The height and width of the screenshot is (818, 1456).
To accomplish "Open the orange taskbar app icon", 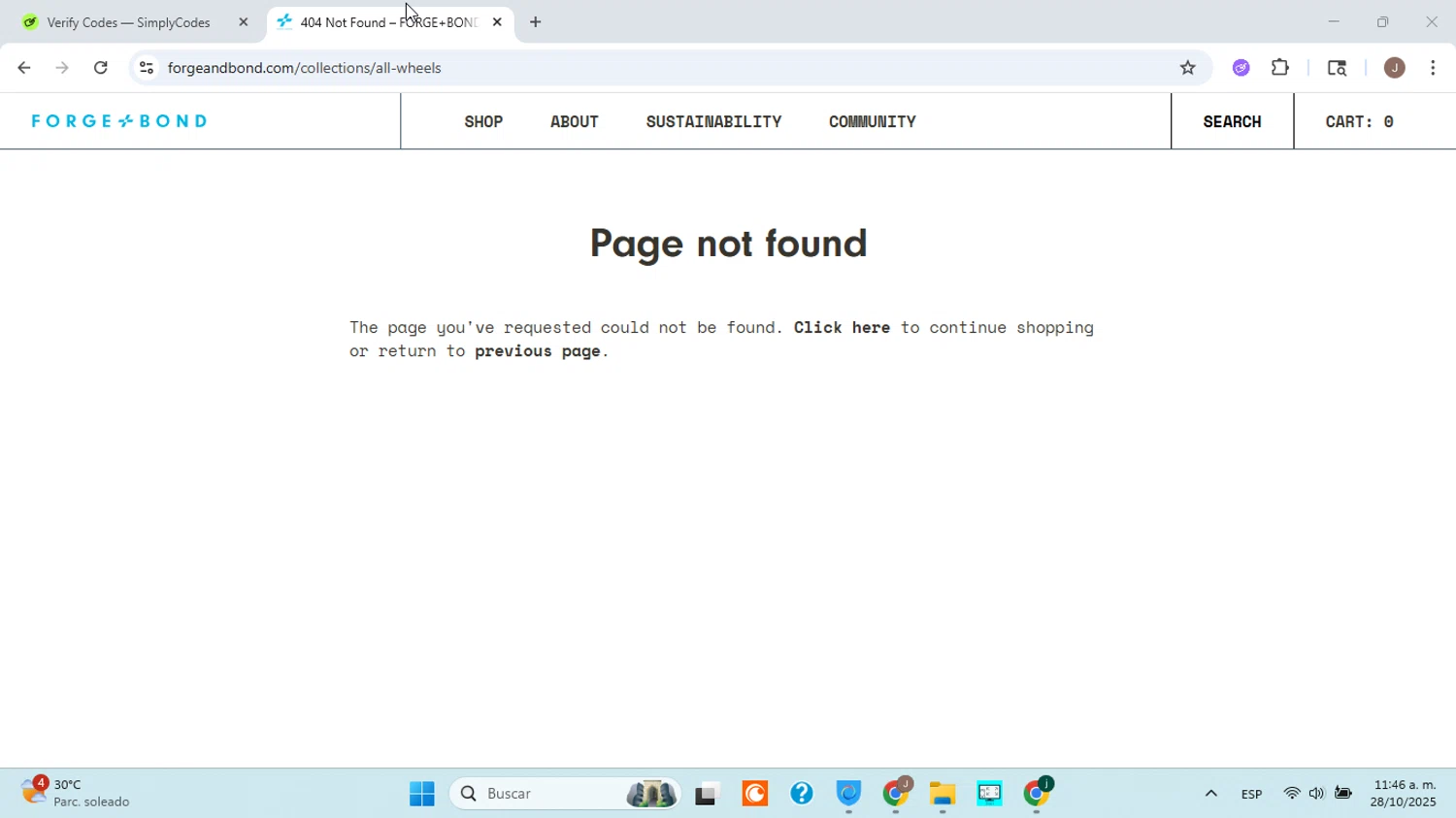I will 755,794.
